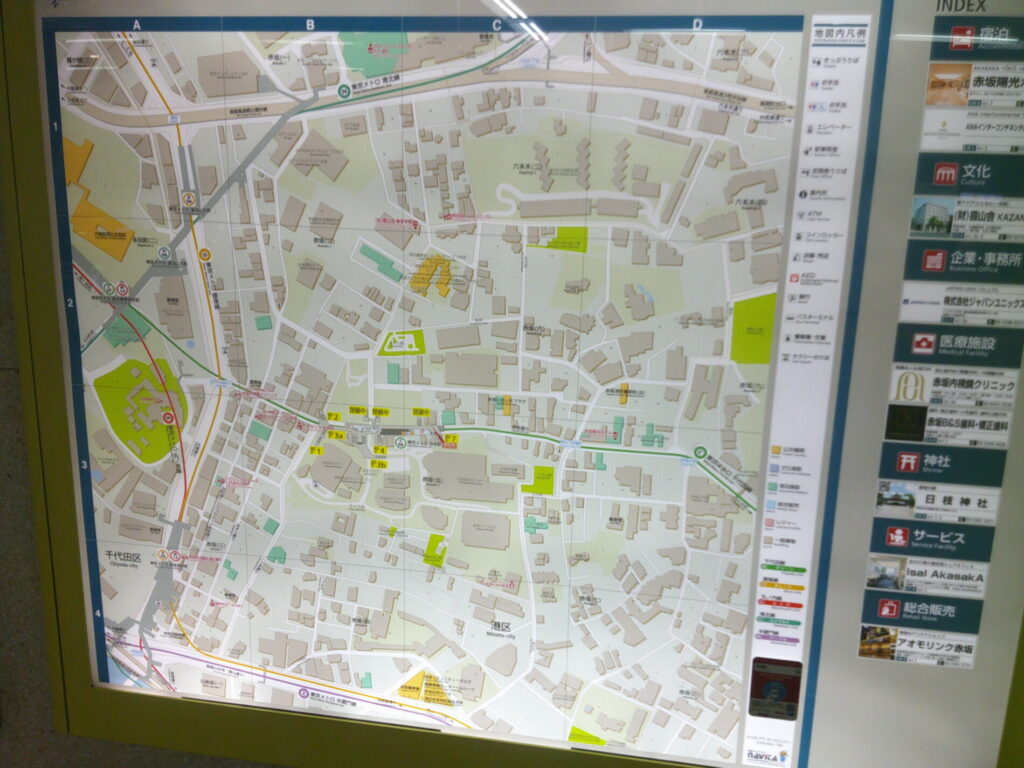Viewport: 1024px width, 768px height.
Task: Click column header D on map grid
Action: pyautogui.click(x=697, y=24)
